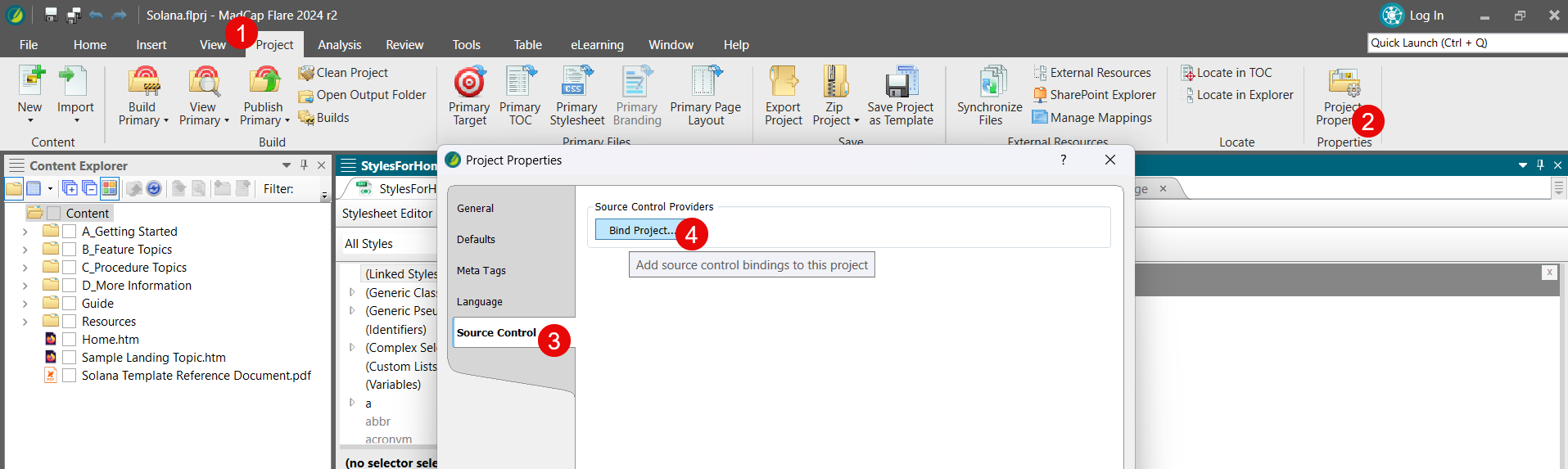
Task: Check the box next to A_Getting Started
Action: tap(70, 232)
